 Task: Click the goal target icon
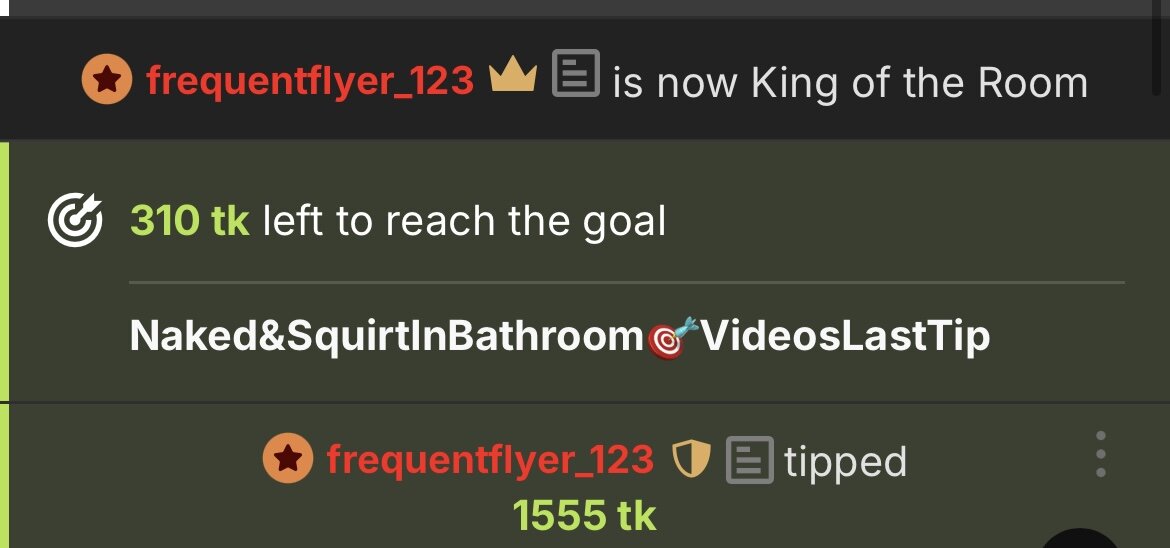pos(75,219)
